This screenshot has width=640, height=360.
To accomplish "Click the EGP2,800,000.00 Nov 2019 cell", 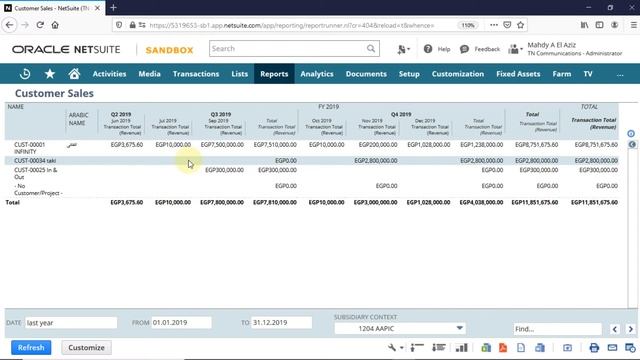I will pos(376,160).
